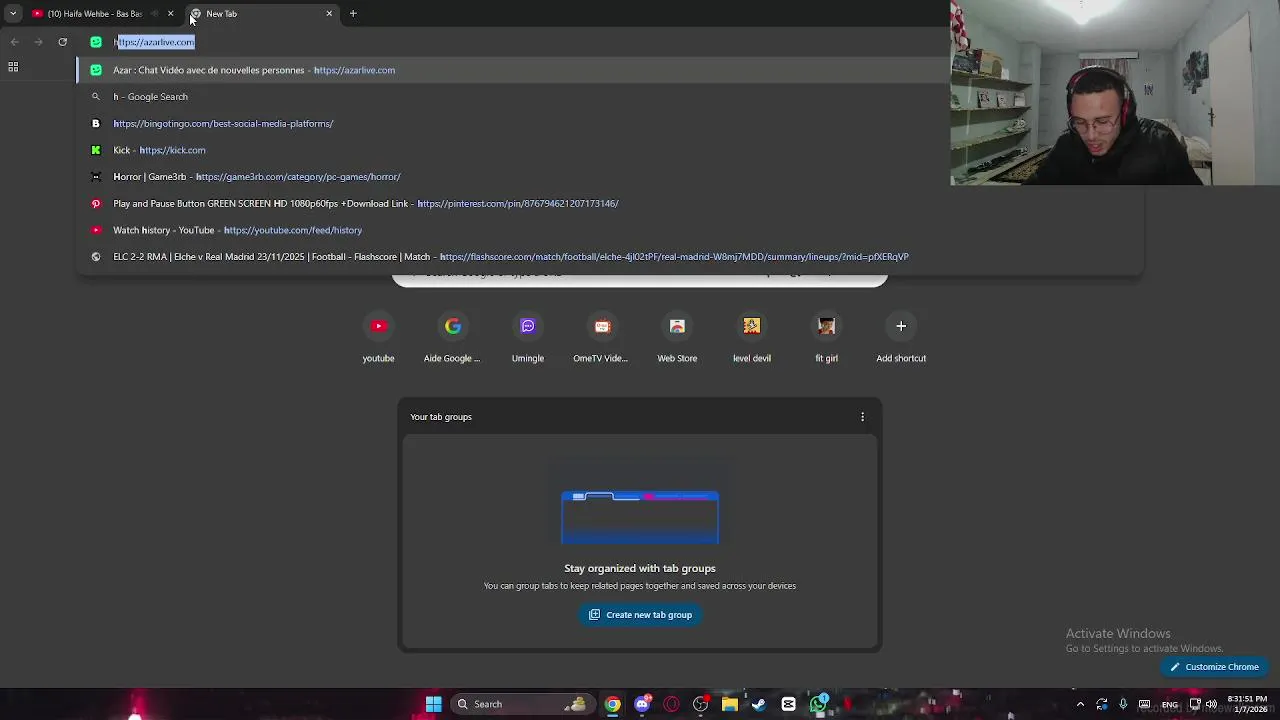This screenshot has width=1280, height=720.
Task: Click the Add shortcut plus tile
Action: [901, 338]
